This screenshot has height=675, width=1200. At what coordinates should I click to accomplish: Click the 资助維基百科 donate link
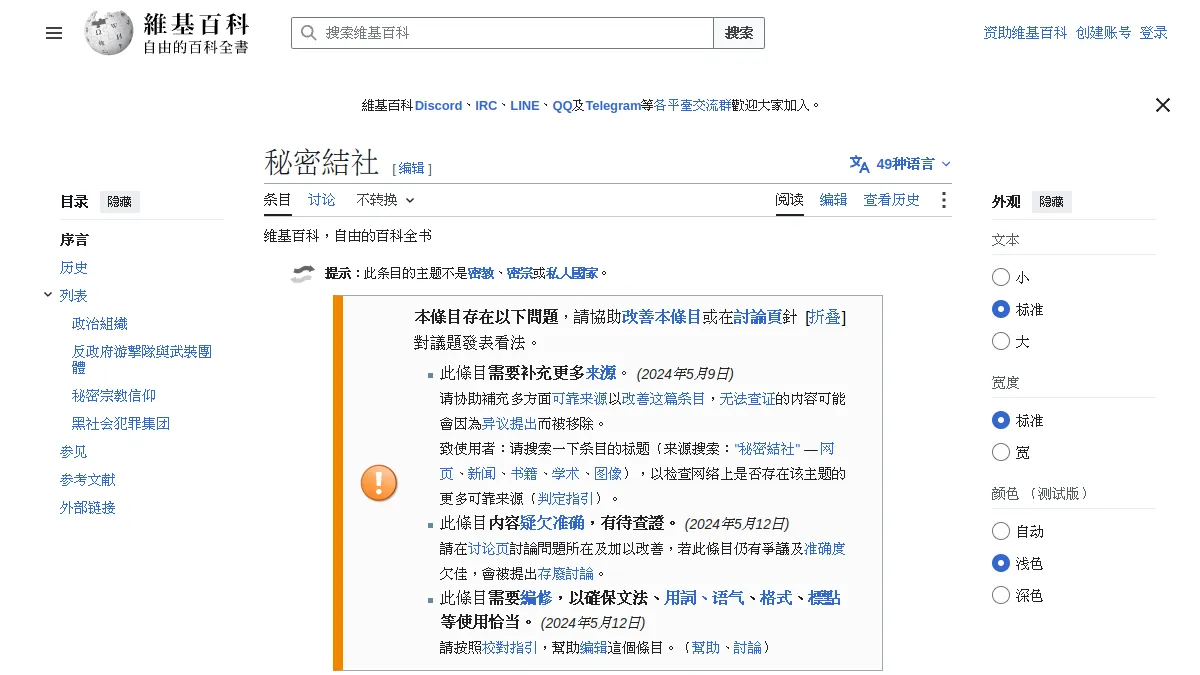(x=1025, y=33)
